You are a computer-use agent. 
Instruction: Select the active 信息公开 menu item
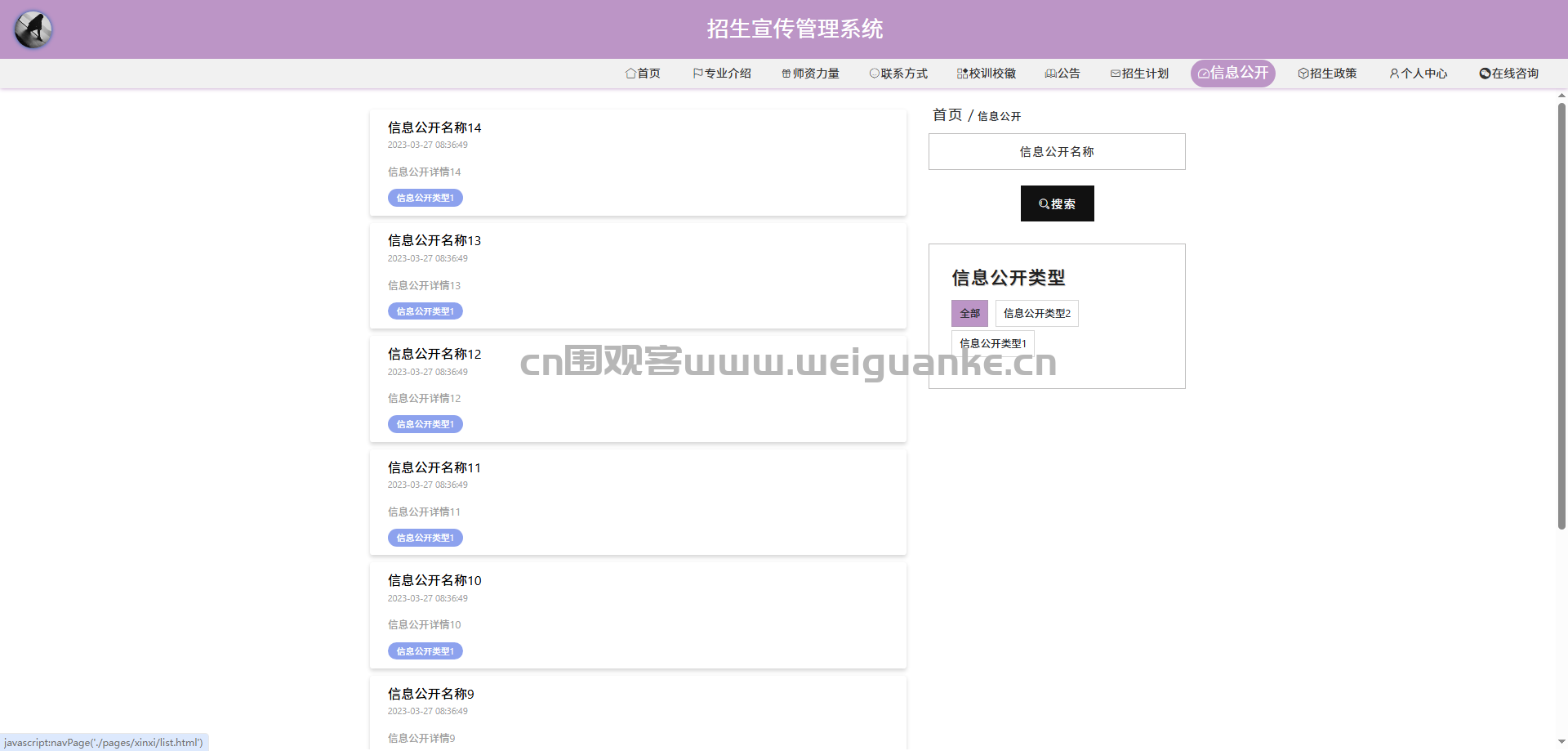(1233, 74)
